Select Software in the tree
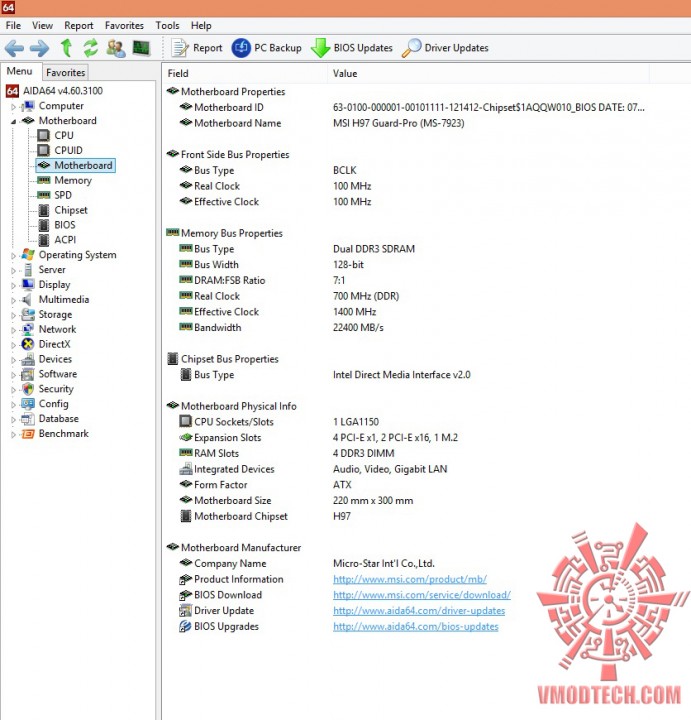Viewport: 691px width, 720px height. [x=58, y=374]
